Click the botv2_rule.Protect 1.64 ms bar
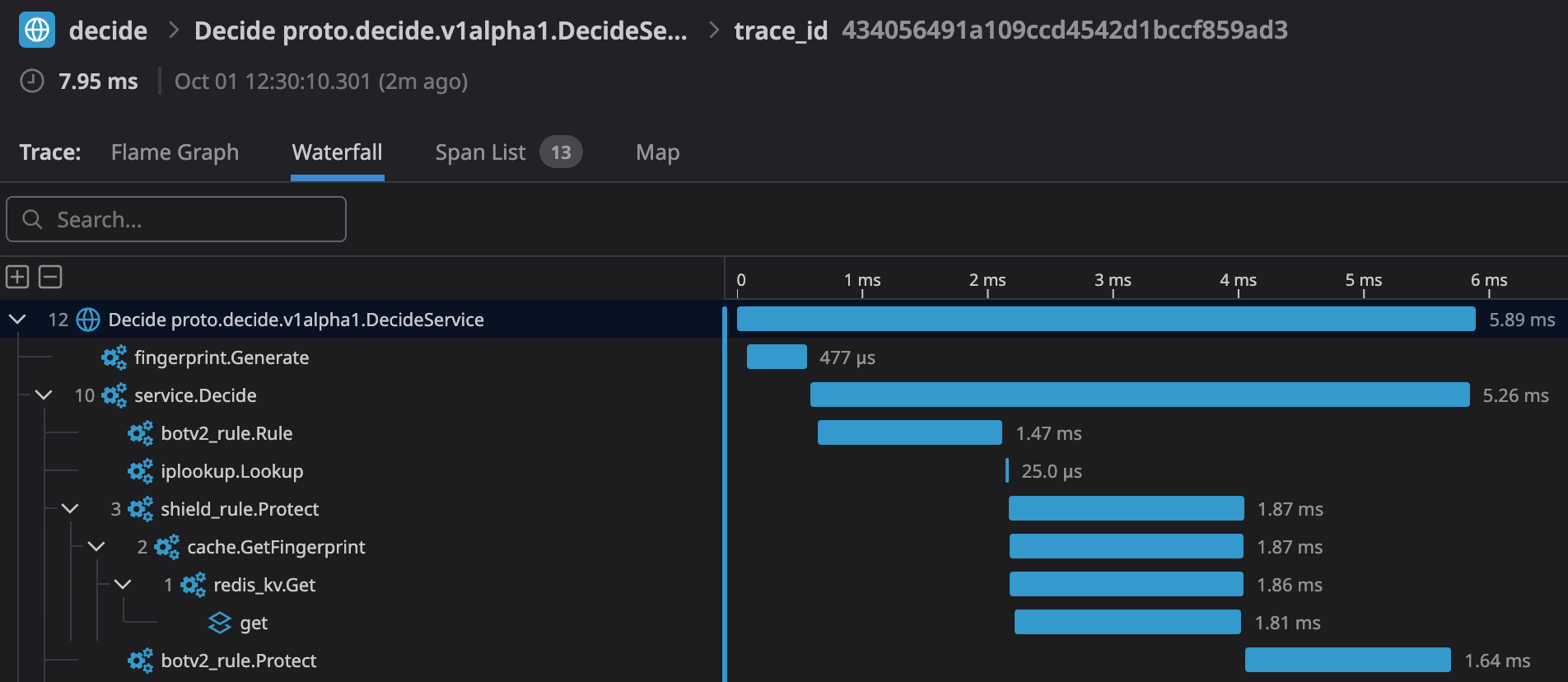This screenshot has width=1568, height=682. pos(1348,660)
